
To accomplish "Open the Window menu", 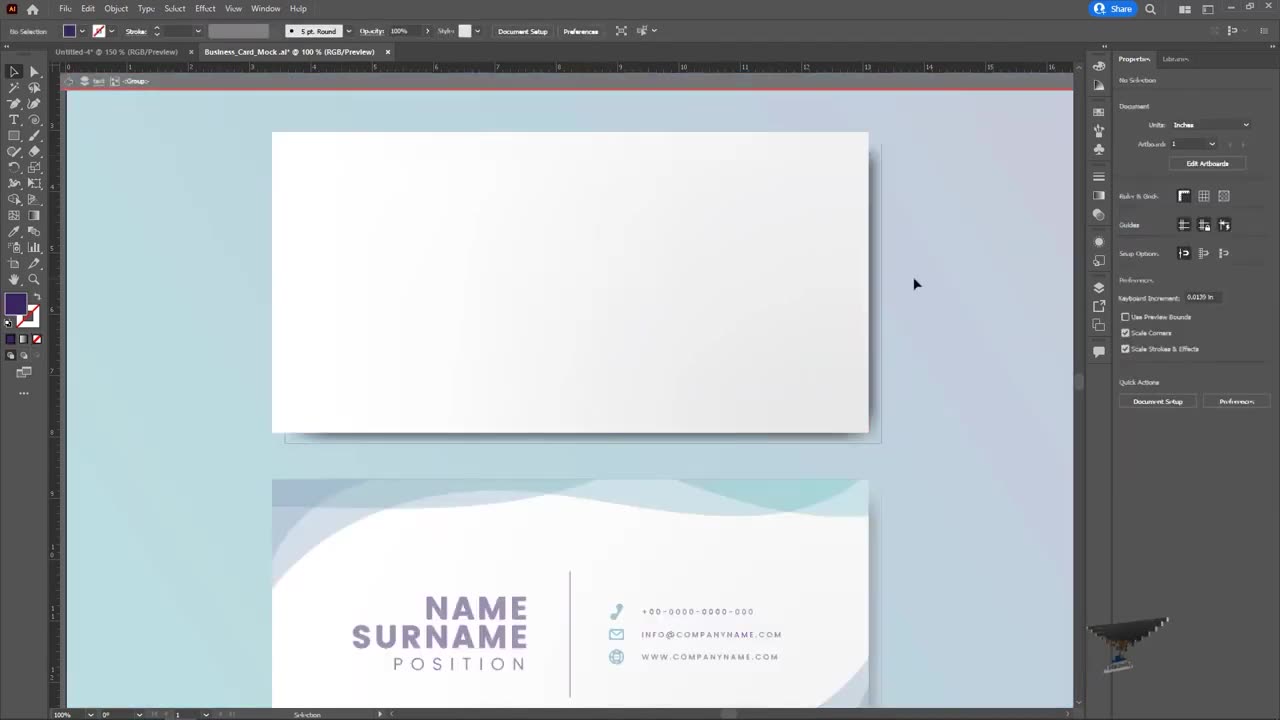I will [265, 8].
